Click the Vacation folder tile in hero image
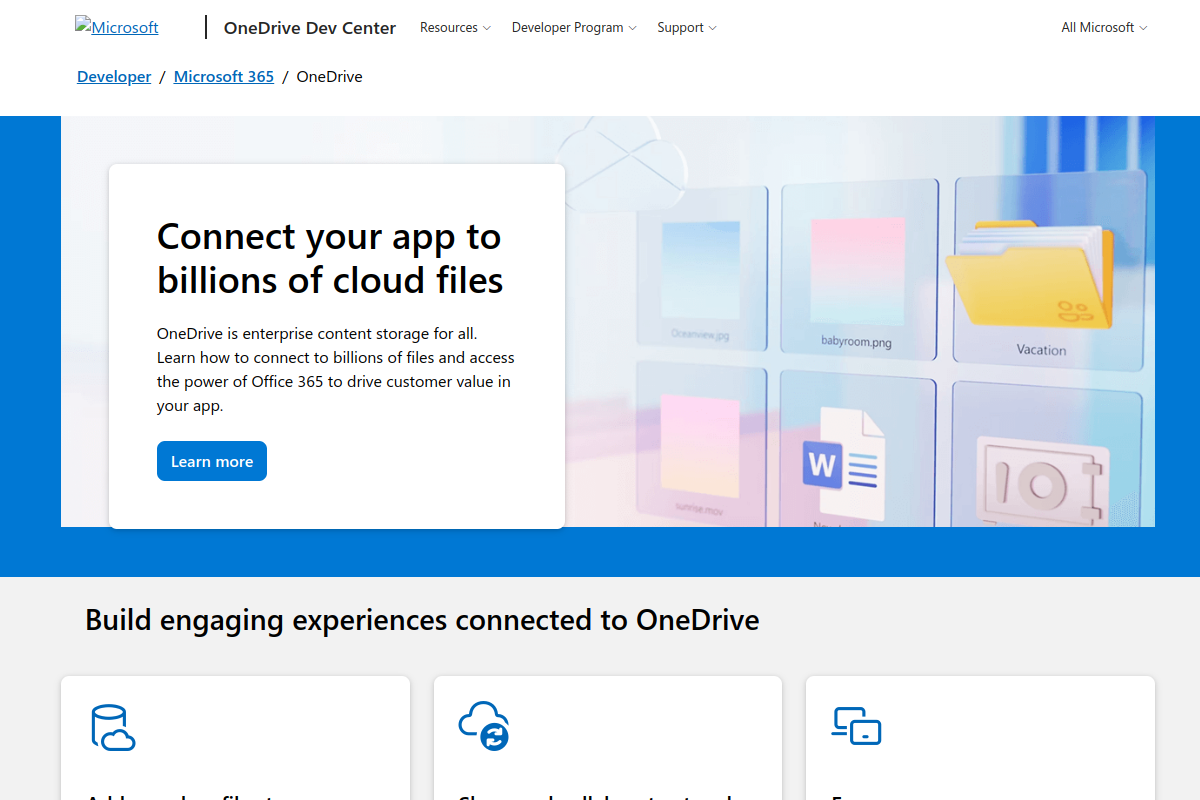The image size is (1200, 800). click(1048, 270)
